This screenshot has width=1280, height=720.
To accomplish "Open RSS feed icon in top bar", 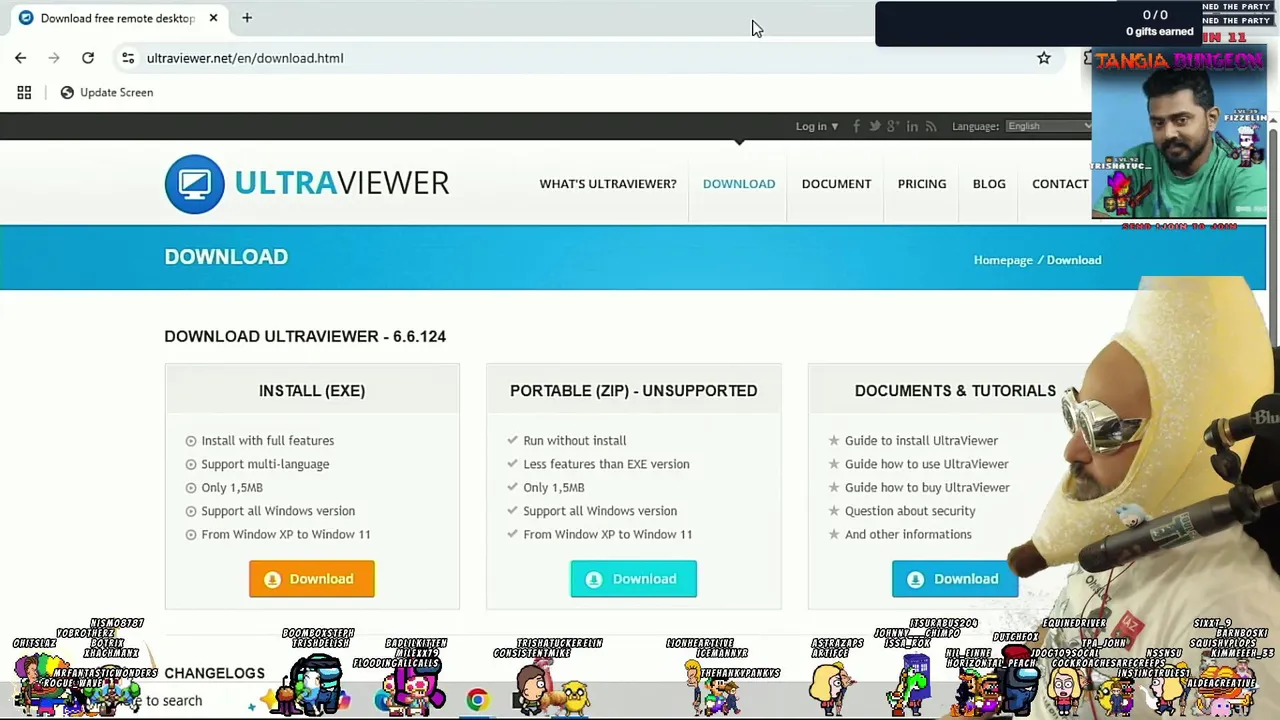I will 931,126.
